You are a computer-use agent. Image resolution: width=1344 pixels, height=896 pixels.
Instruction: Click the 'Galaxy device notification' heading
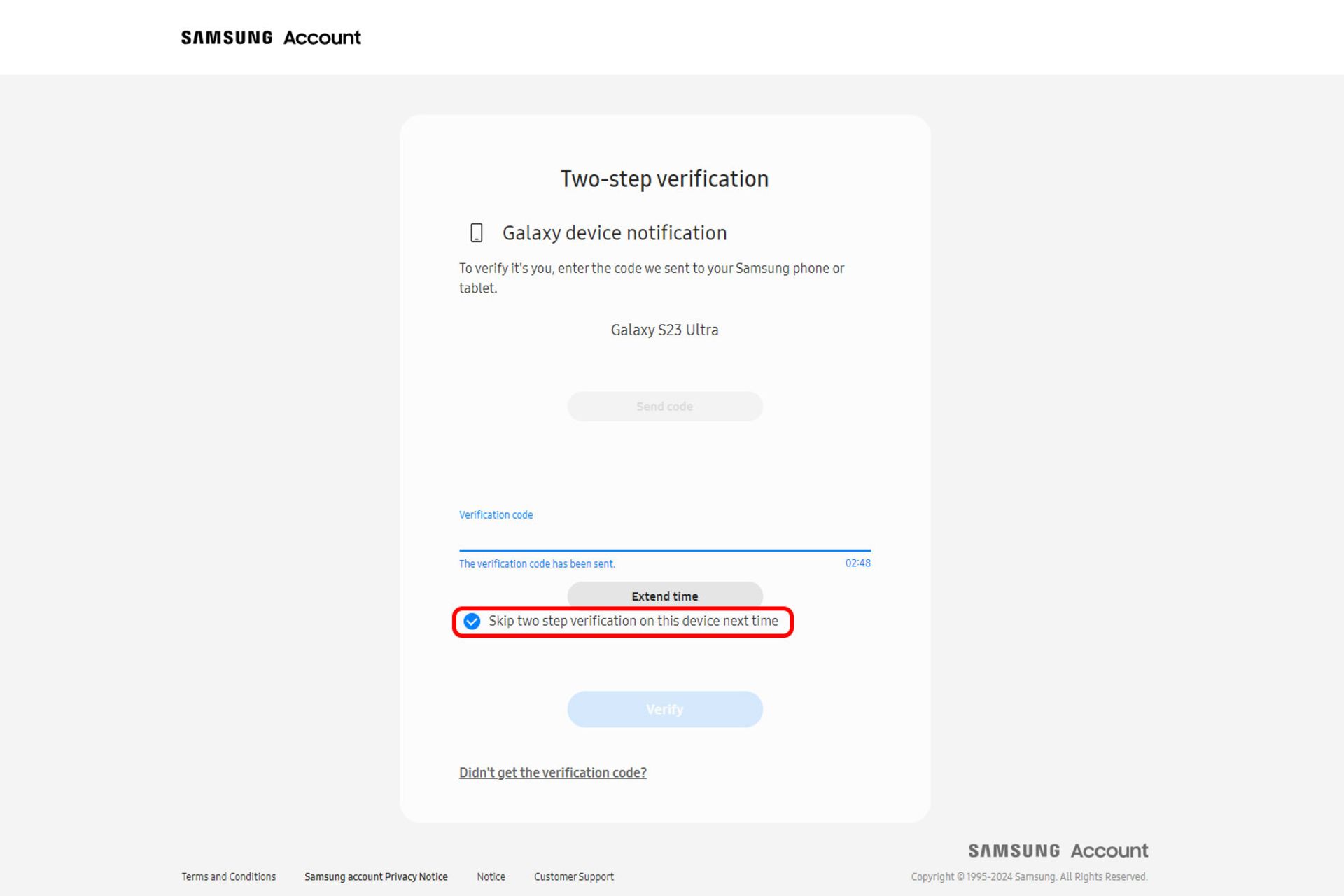pyautogui.click(x=614, y=233)
